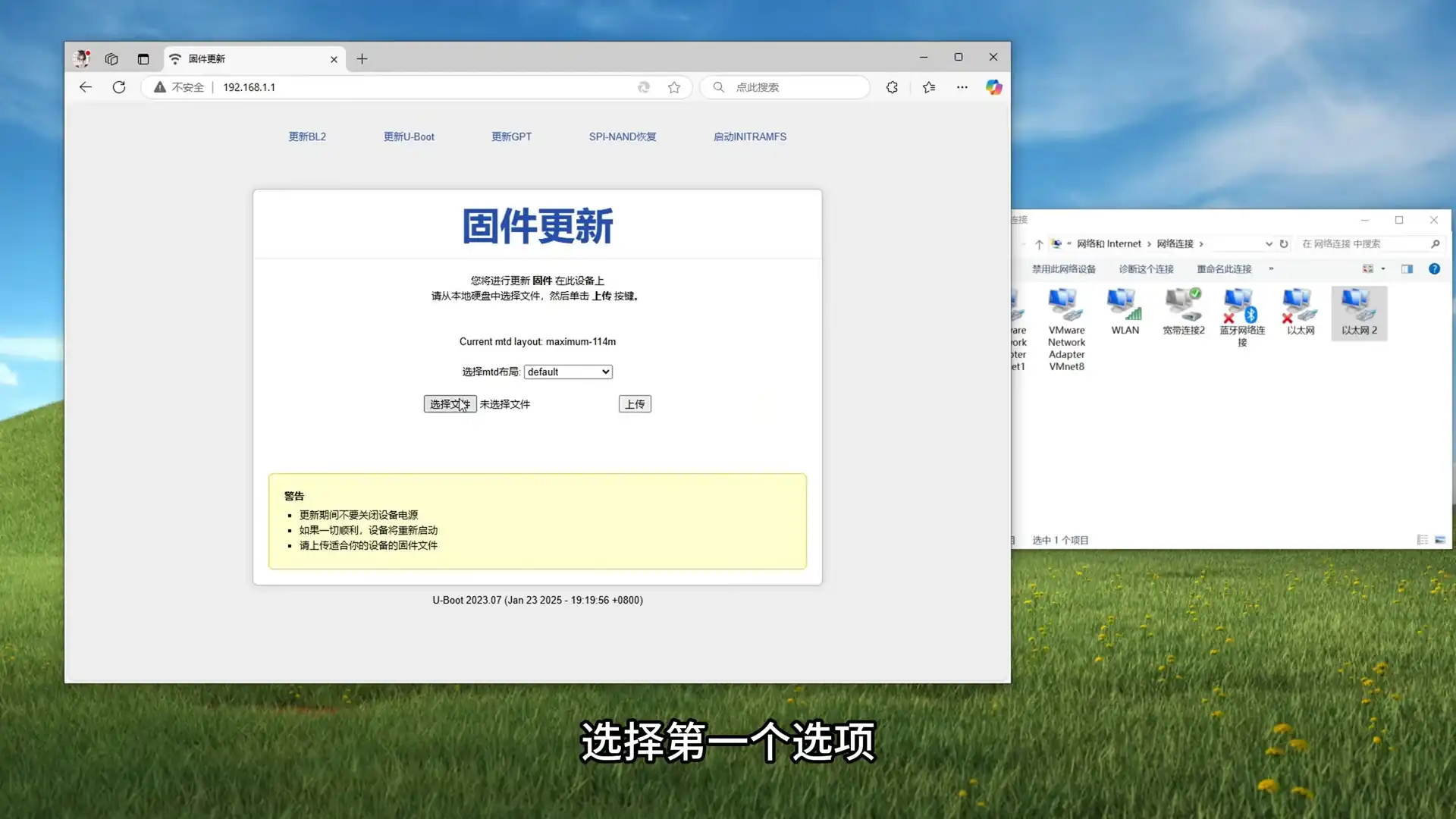Click the 上传 button

tap(635, 404)
